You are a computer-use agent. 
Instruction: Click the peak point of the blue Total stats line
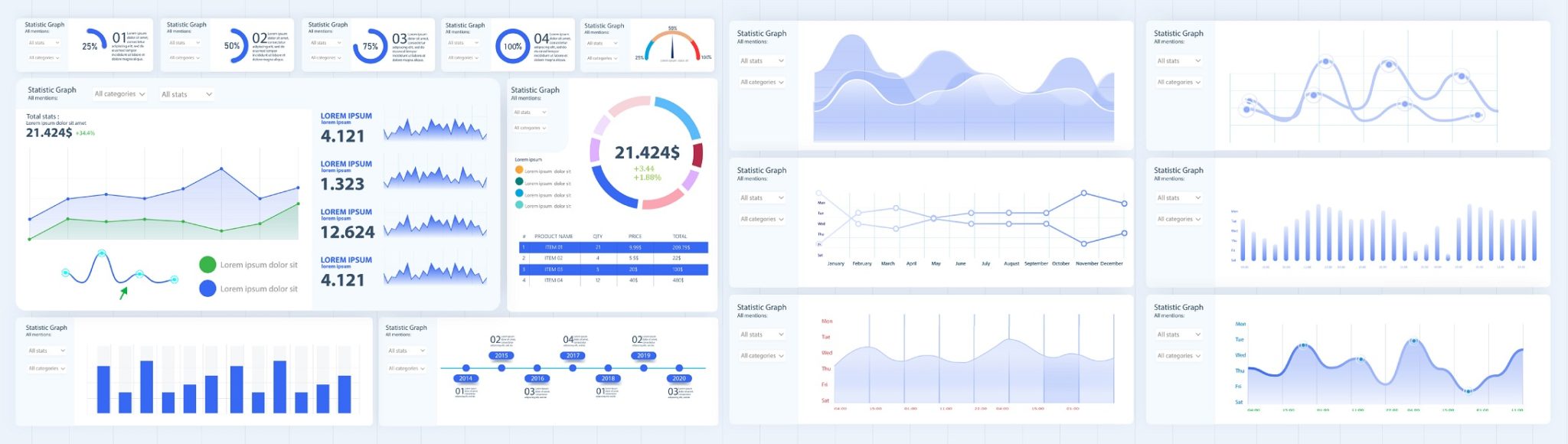pyautogui.click(x=222, y=168)
